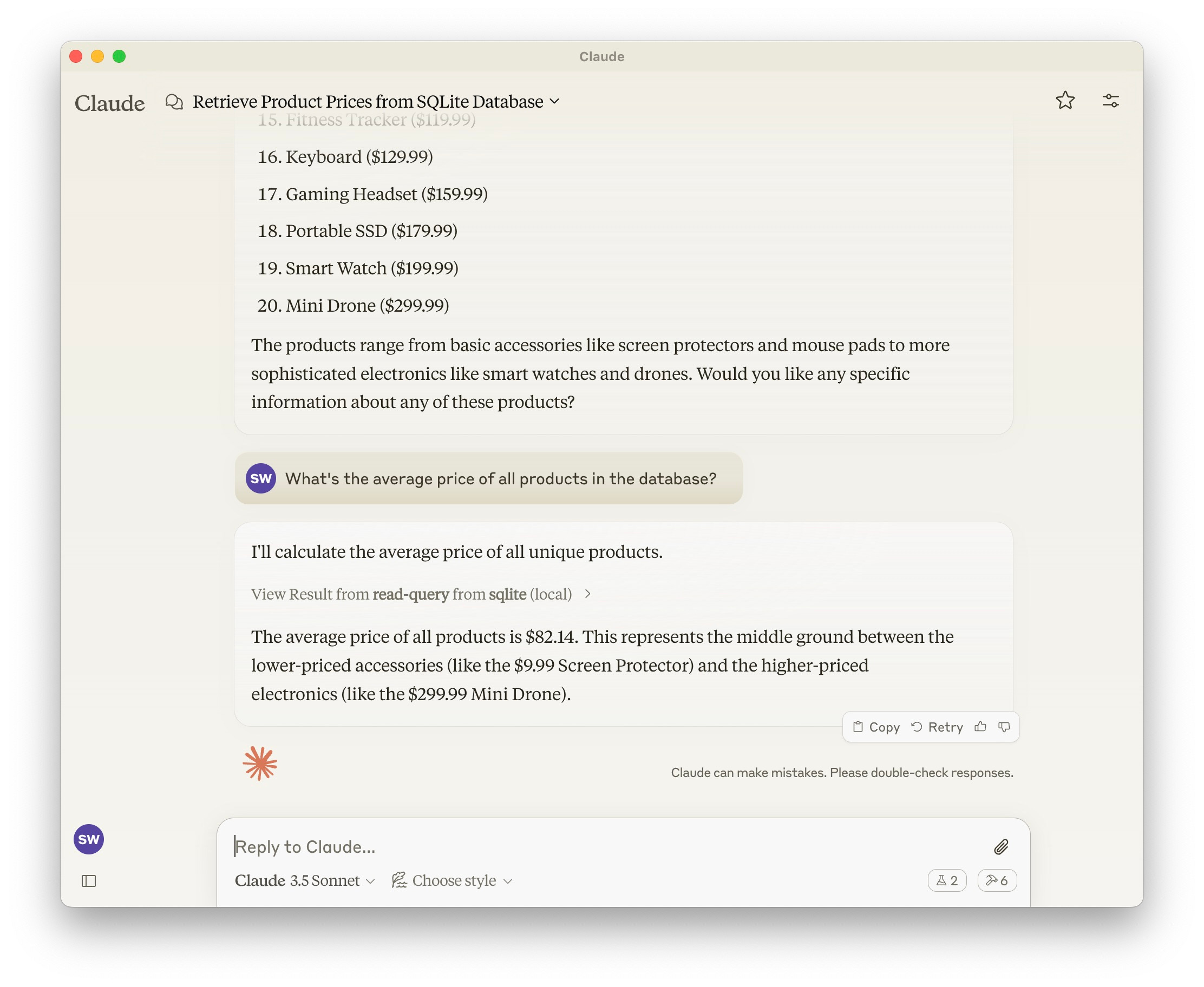Copy the assistant response
The height and width of the screenshot is (987, 1204).
(876, 727)
